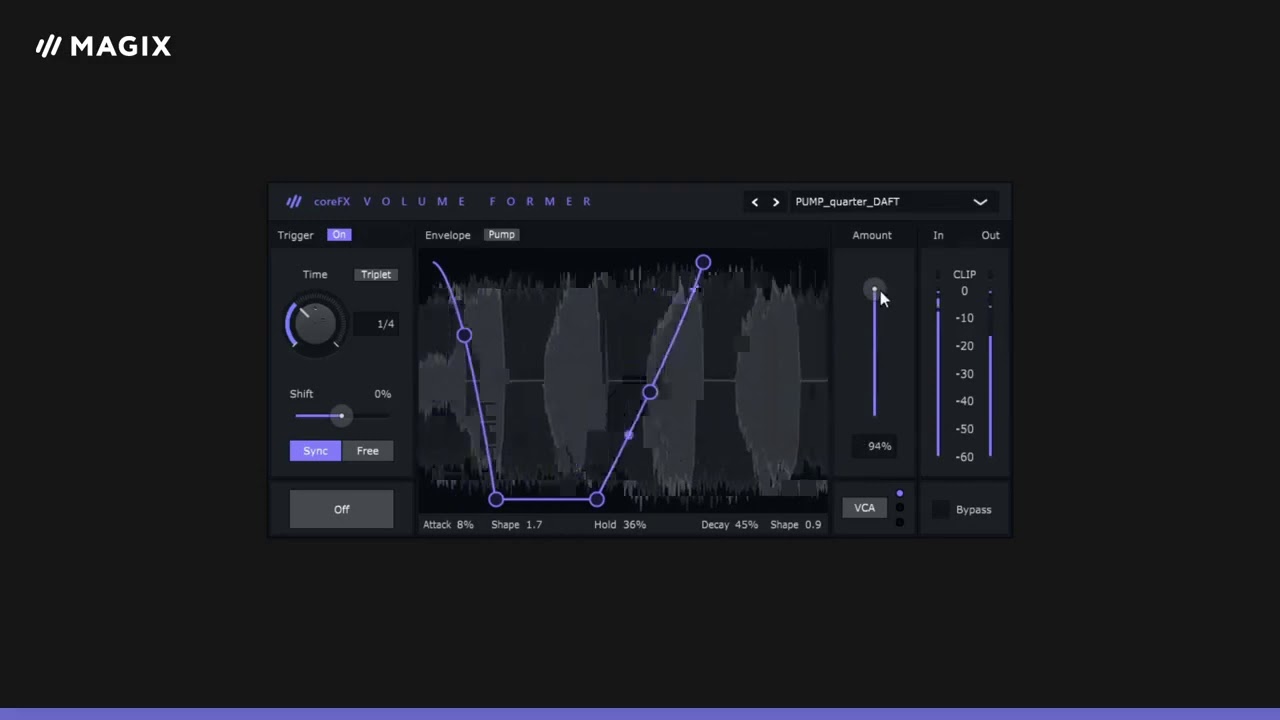Click the MAGIX logo

click(x=104, y=46)
